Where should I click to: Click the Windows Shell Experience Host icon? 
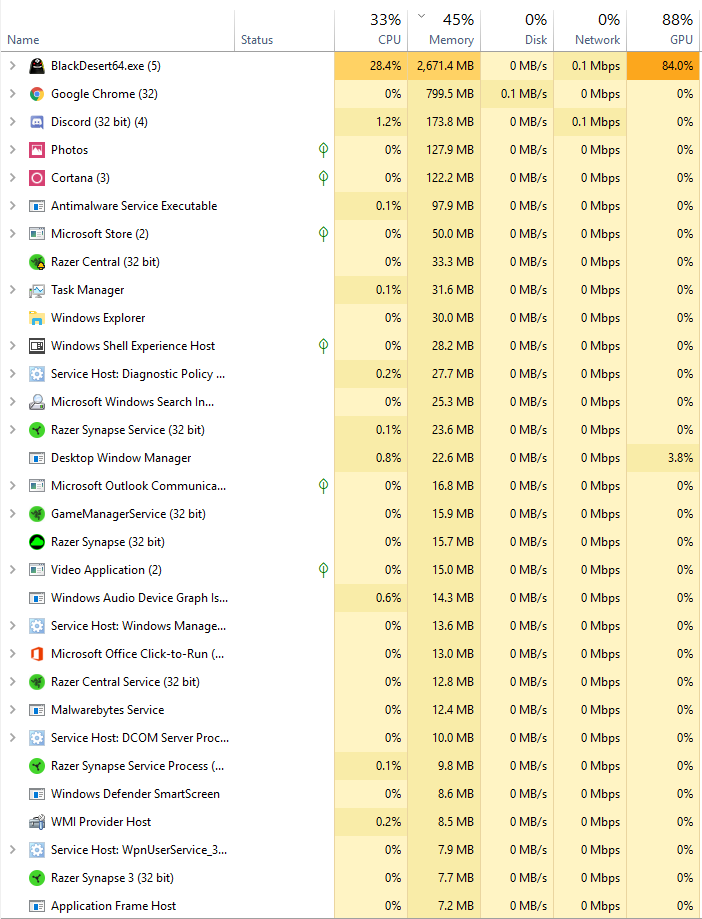tap(37, 346)
